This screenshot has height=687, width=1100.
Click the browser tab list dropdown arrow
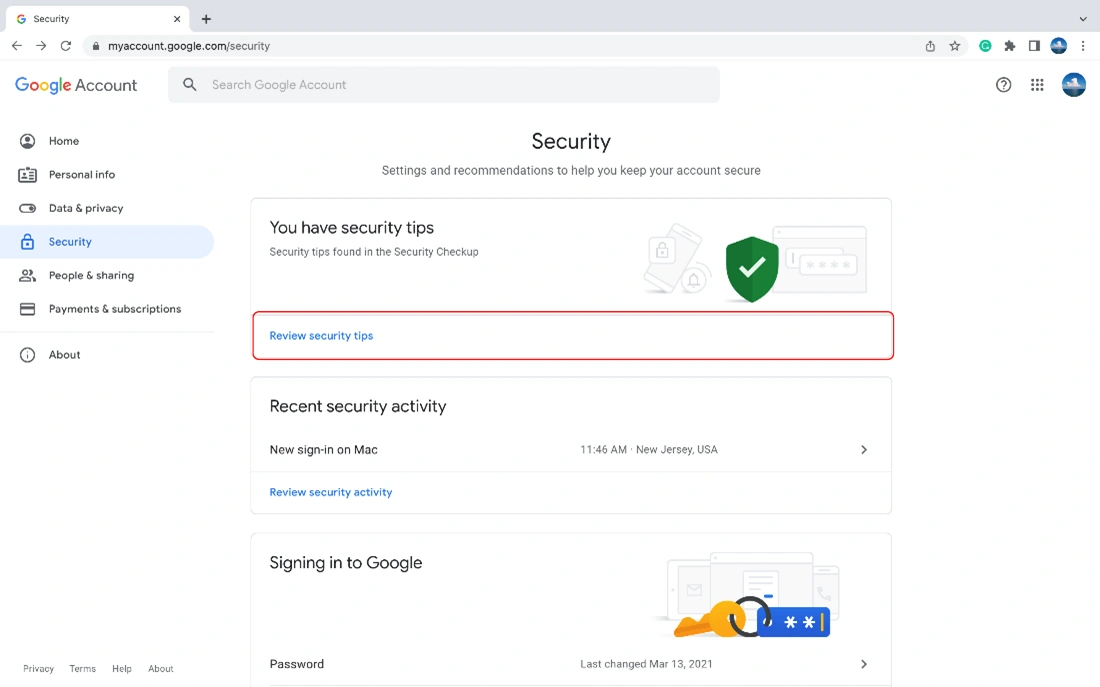pyautogui.click(x=1082, y=18)
